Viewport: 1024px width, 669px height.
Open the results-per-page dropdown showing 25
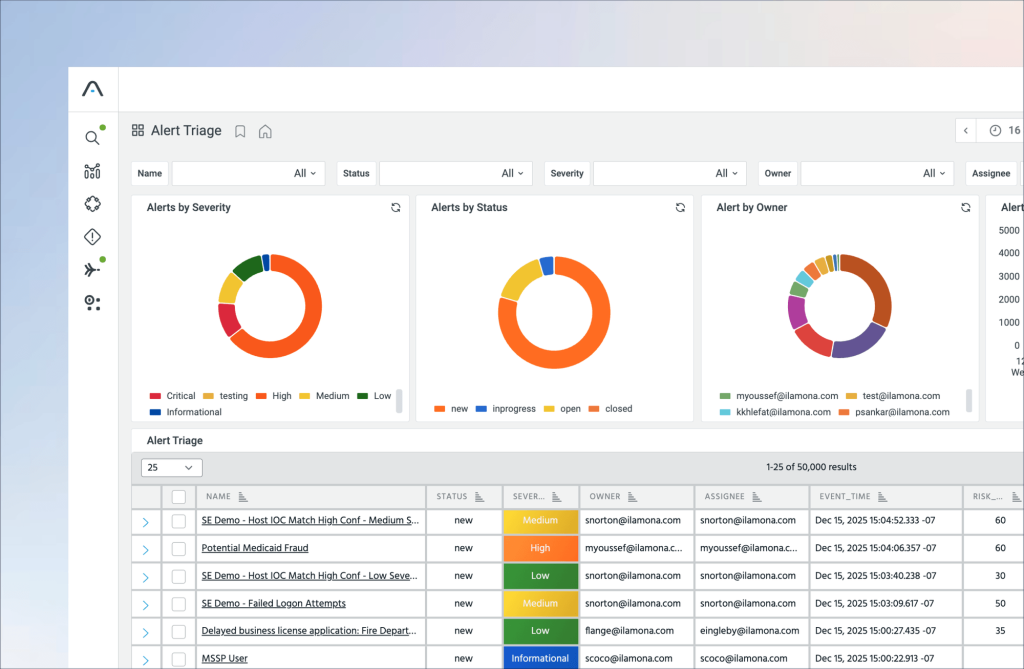[x=171, y=467]
